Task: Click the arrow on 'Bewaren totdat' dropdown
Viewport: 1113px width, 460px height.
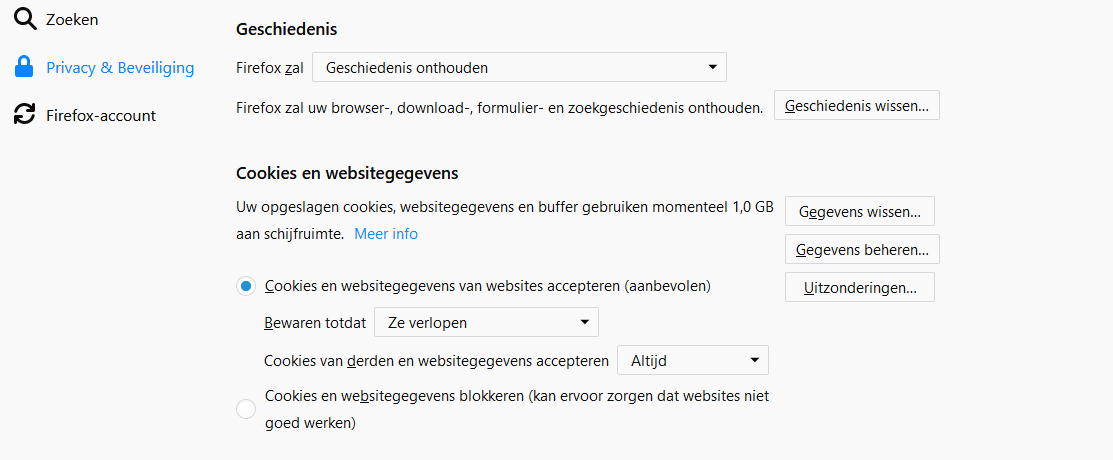Action: click(584, 322)
